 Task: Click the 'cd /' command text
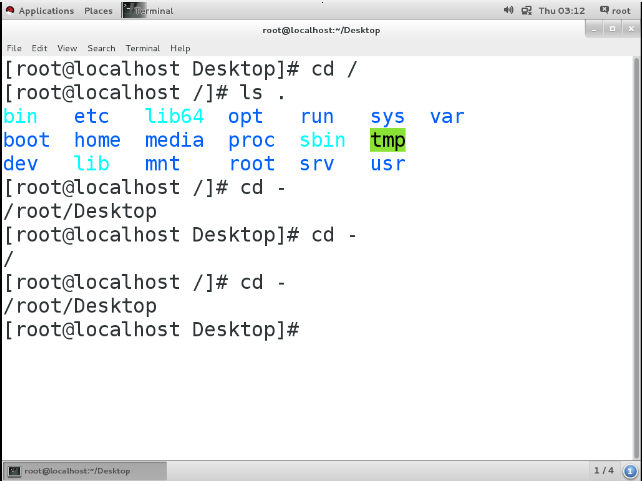[x=335, y=69]
